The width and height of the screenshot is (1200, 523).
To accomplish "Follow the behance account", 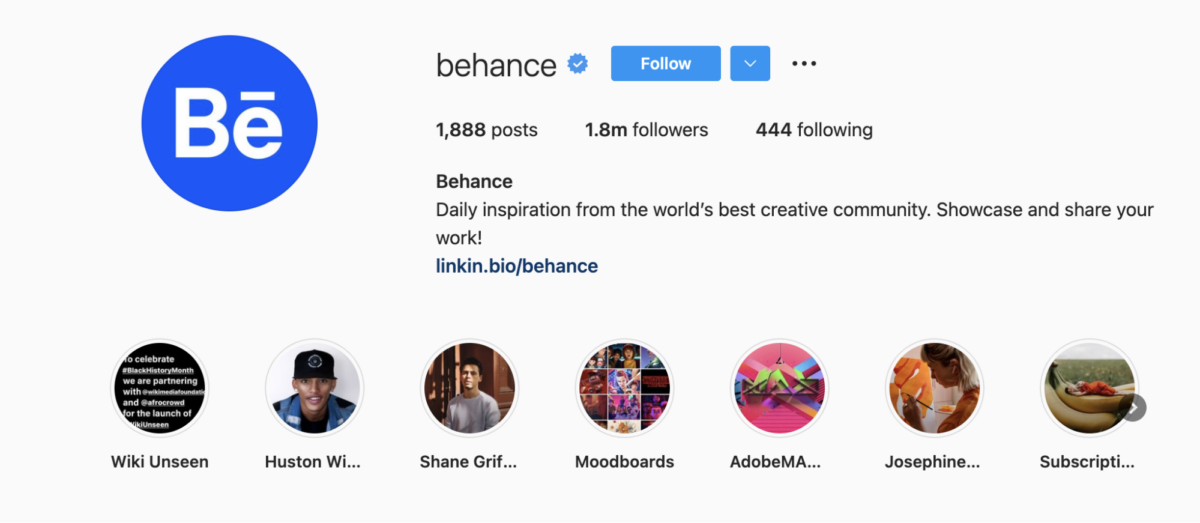I will click(665, 64).
